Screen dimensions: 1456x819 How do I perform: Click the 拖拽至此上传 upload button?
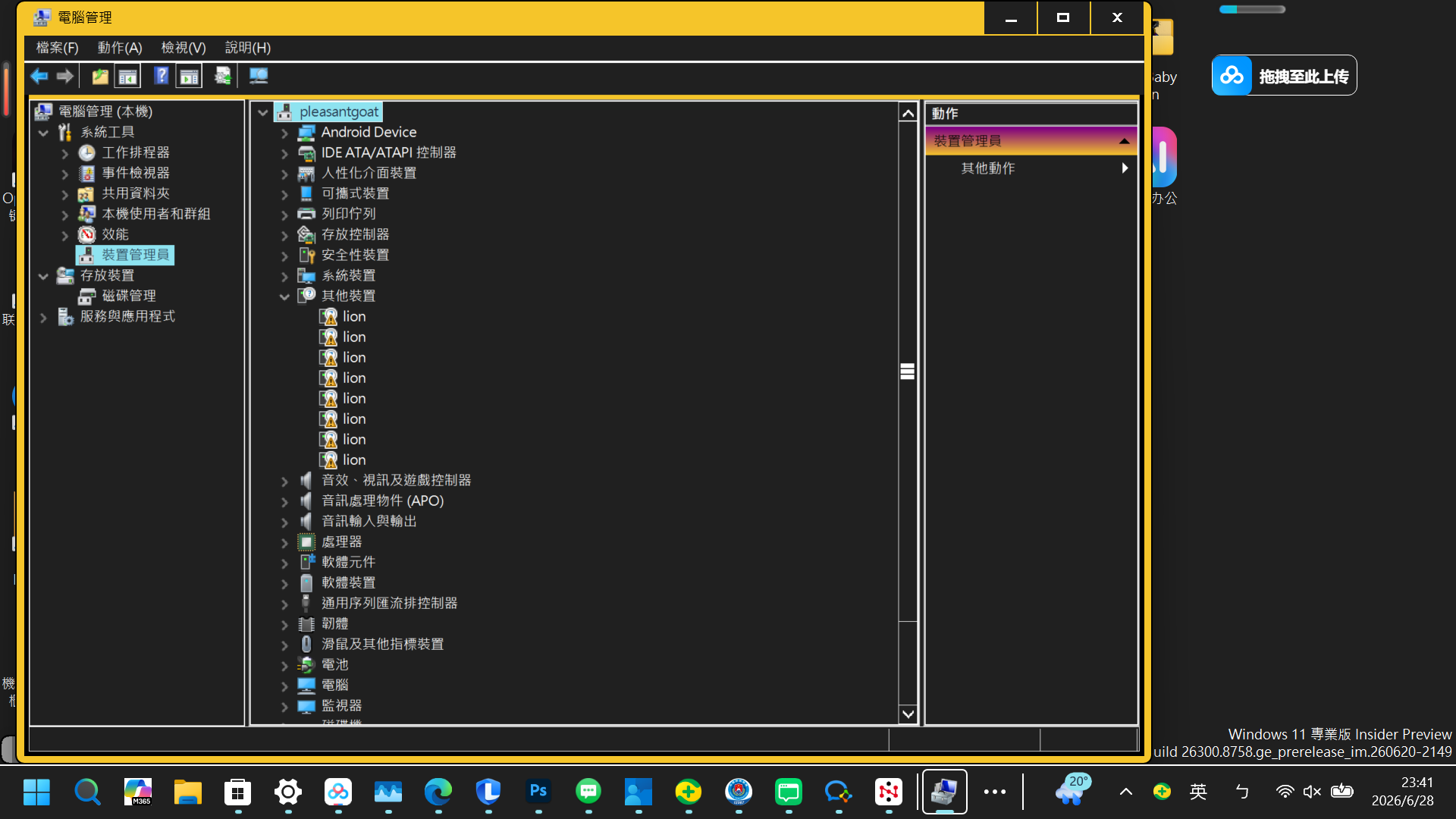click(1284, 76)
